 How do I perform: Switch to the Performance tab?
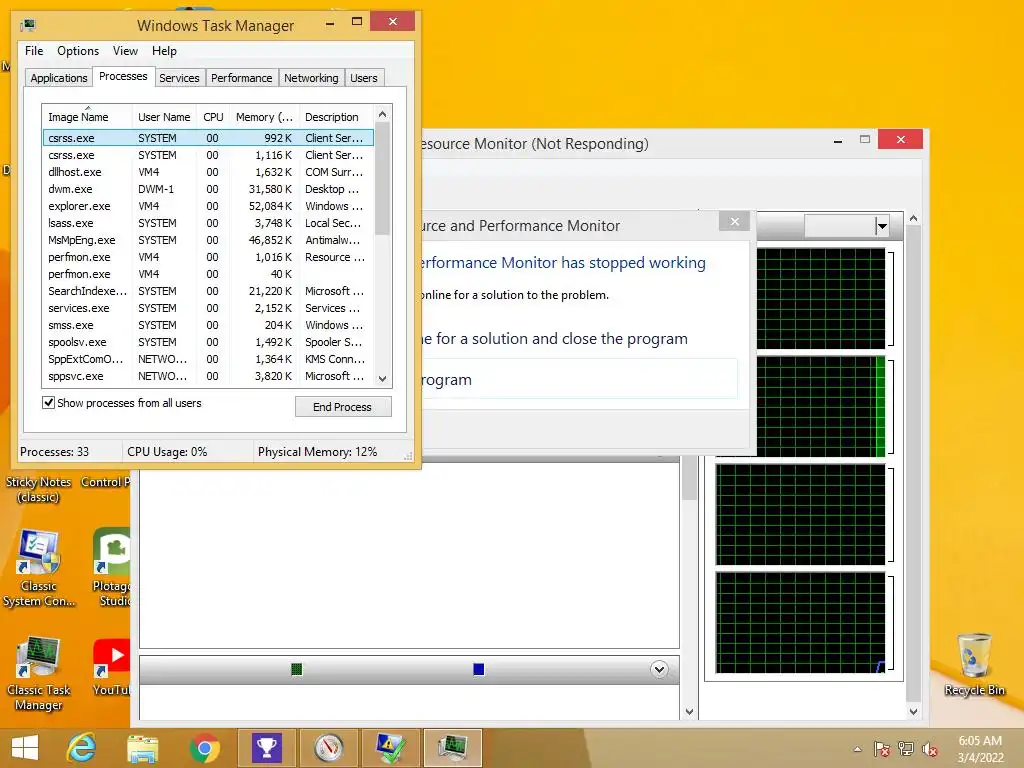(242, 78)
